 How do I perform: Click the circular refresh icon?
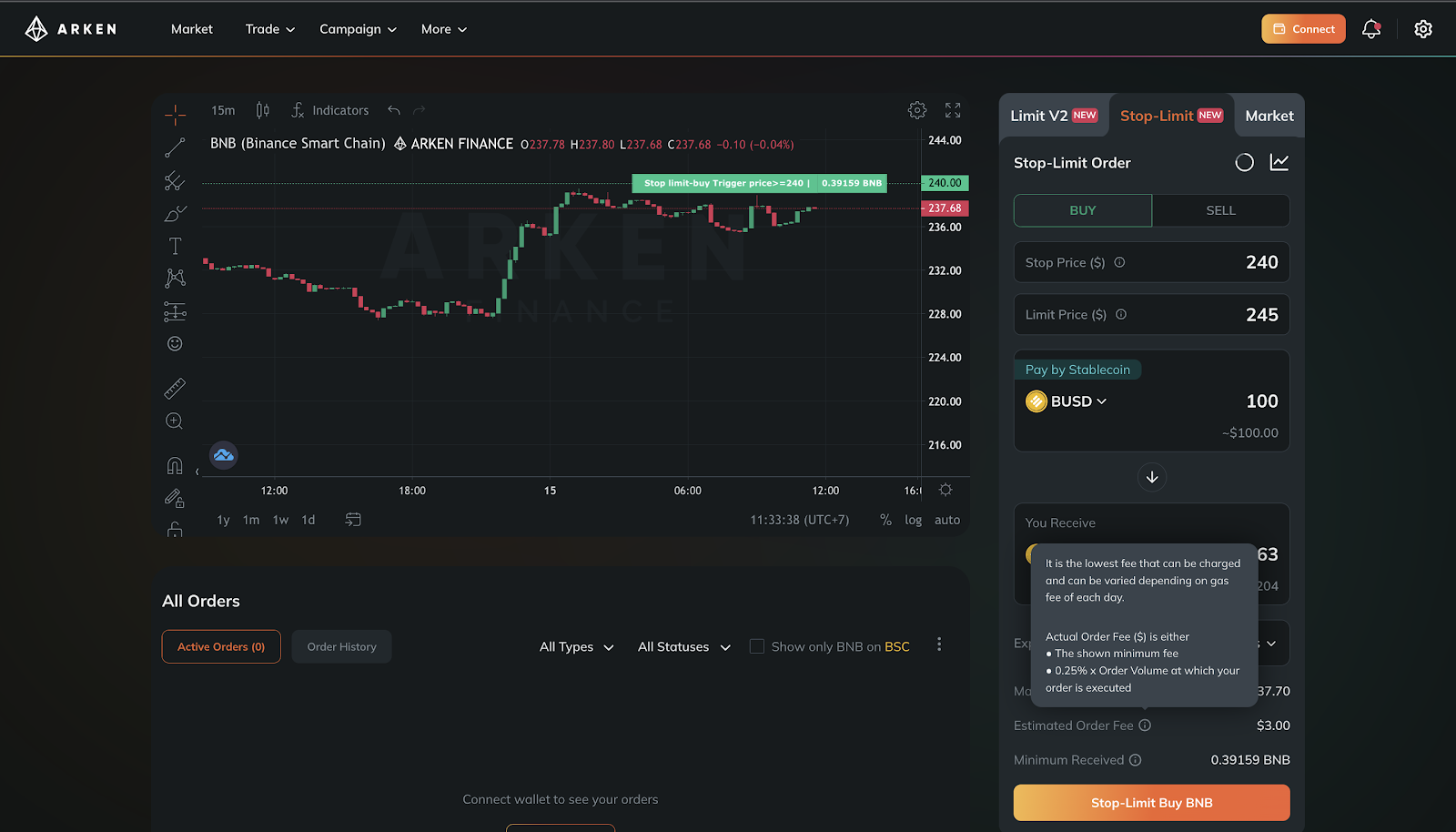coord(1244,162)
